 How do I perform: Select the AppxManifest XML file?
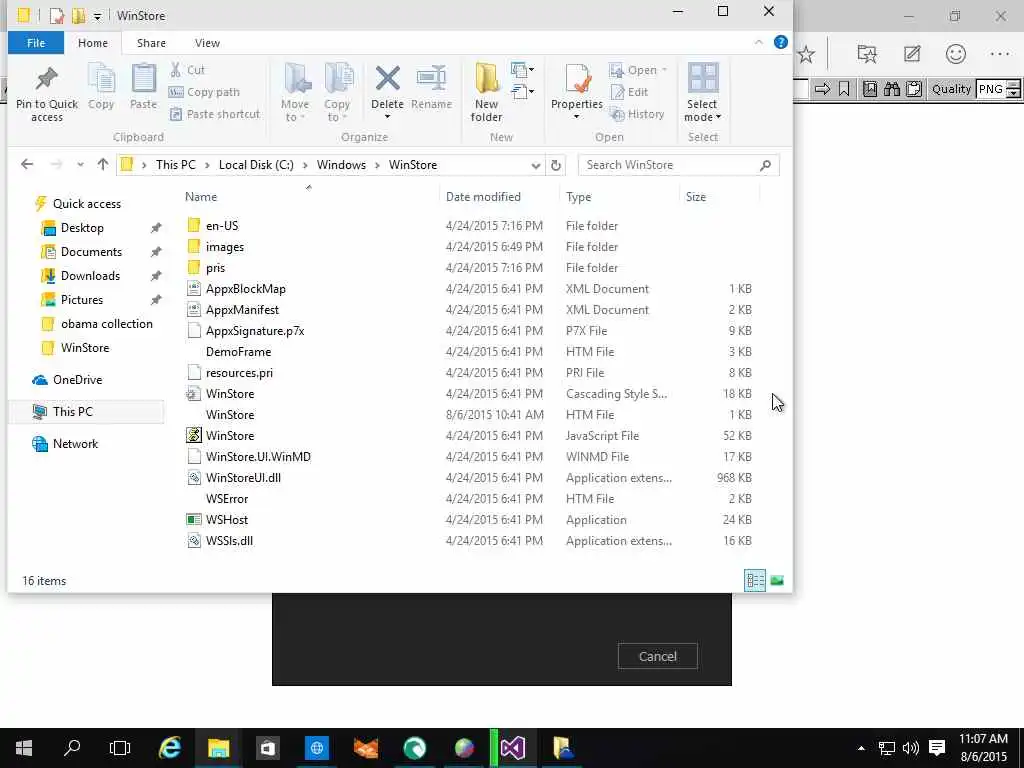242,310
